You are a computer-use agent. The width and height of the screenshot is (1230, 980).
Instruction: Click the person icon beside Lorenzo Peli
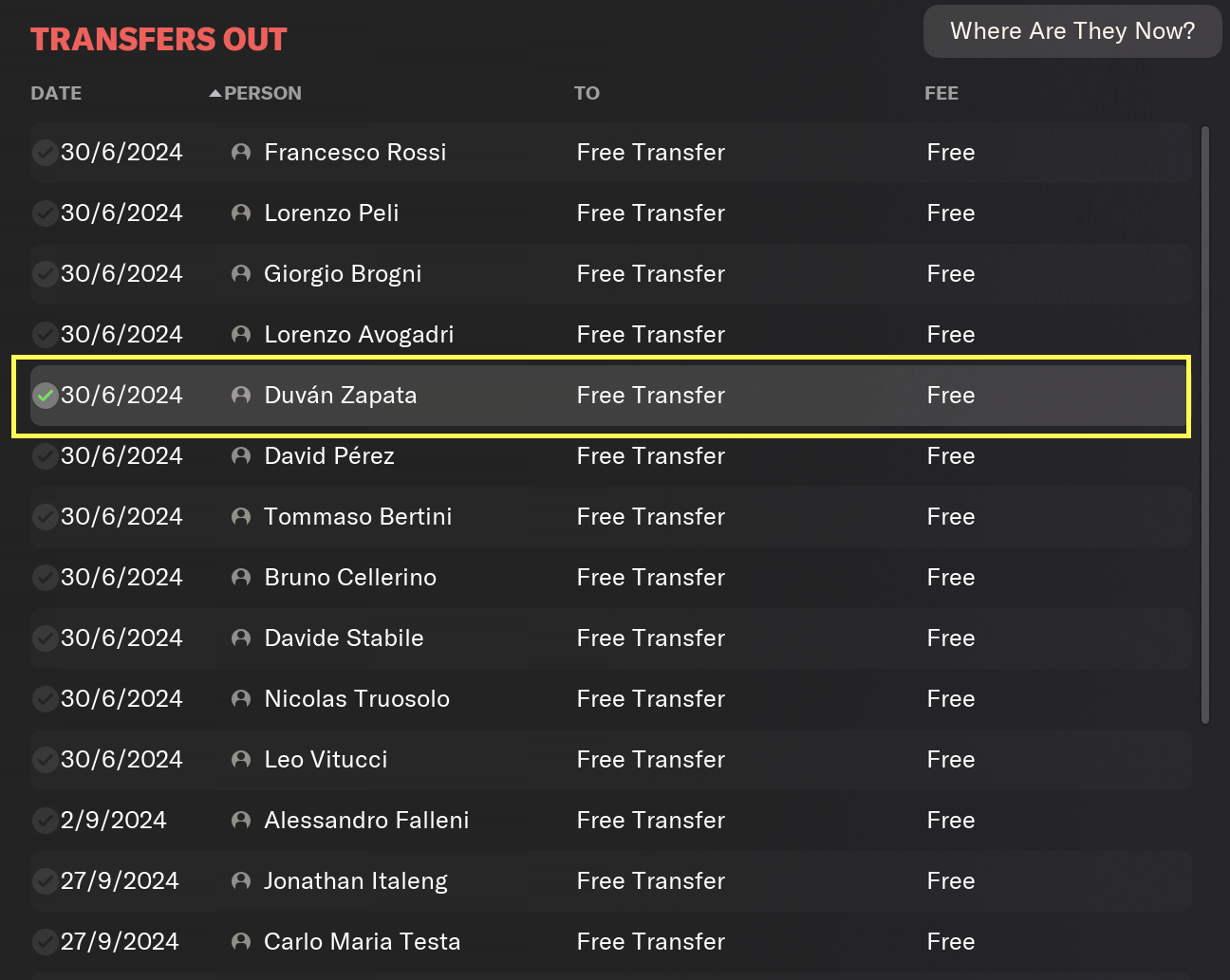241,213
